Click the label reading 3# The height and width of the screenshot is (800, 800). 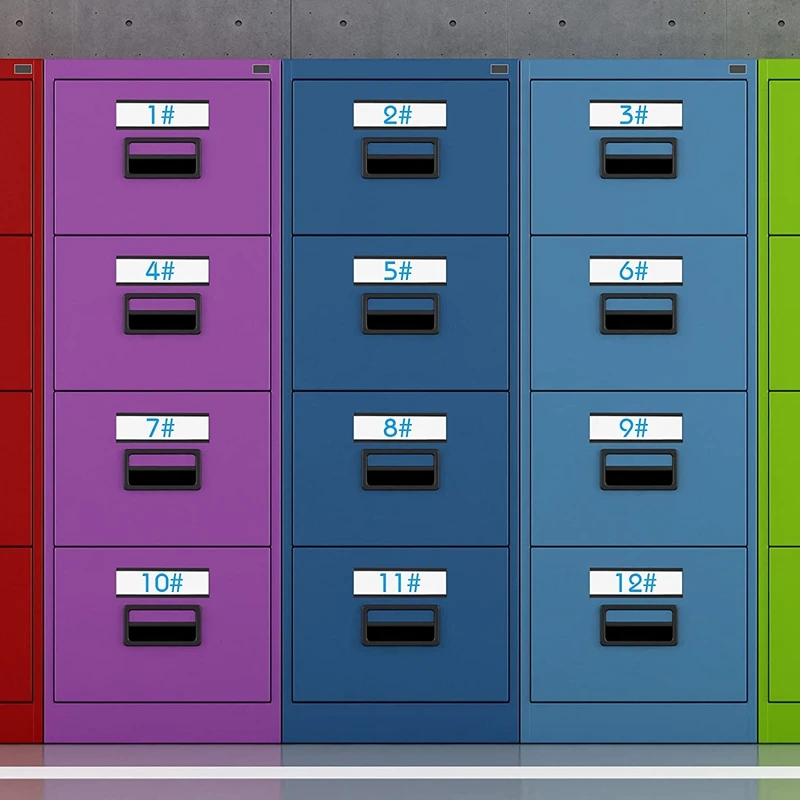[636, 115]
